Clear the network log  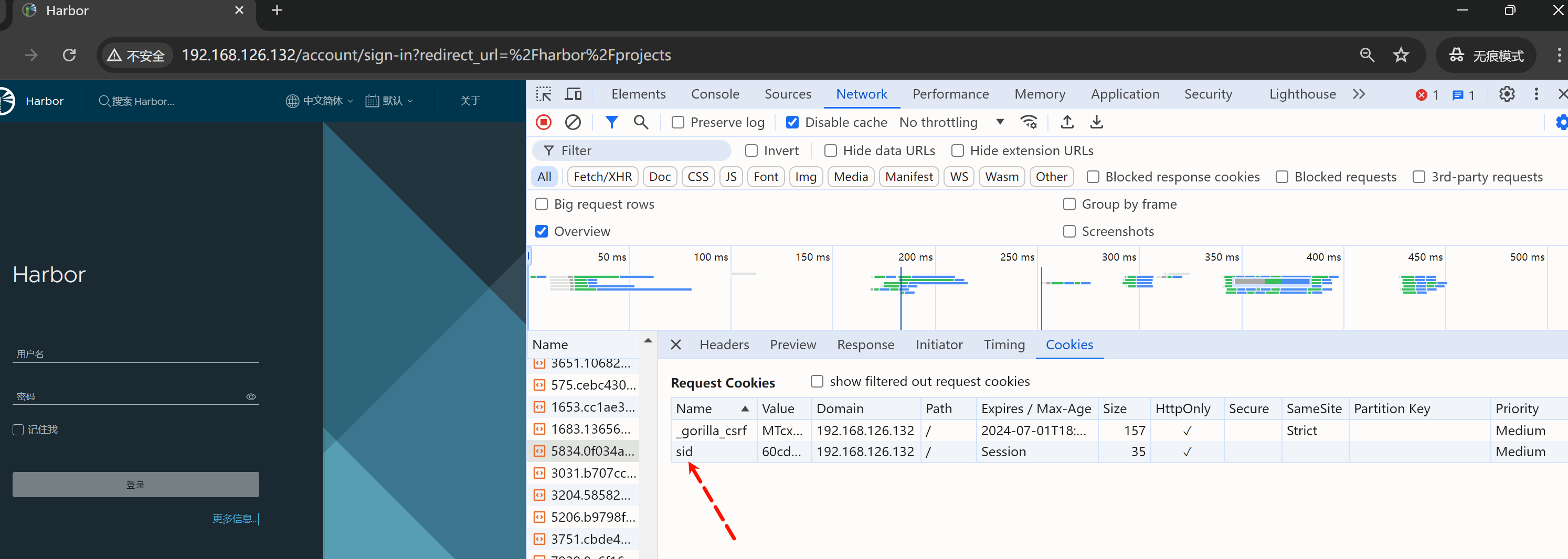572,122
